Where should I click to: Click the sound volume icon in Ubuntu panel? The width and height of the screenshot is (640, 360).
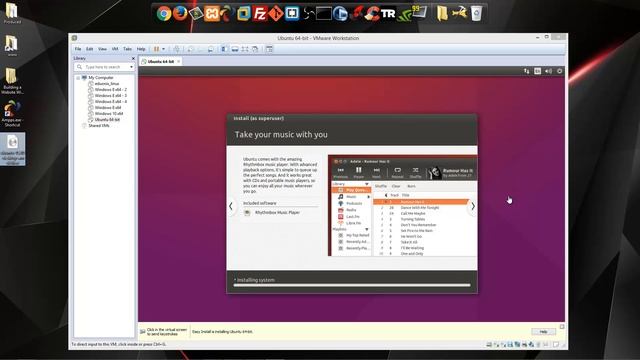(549, 71)
